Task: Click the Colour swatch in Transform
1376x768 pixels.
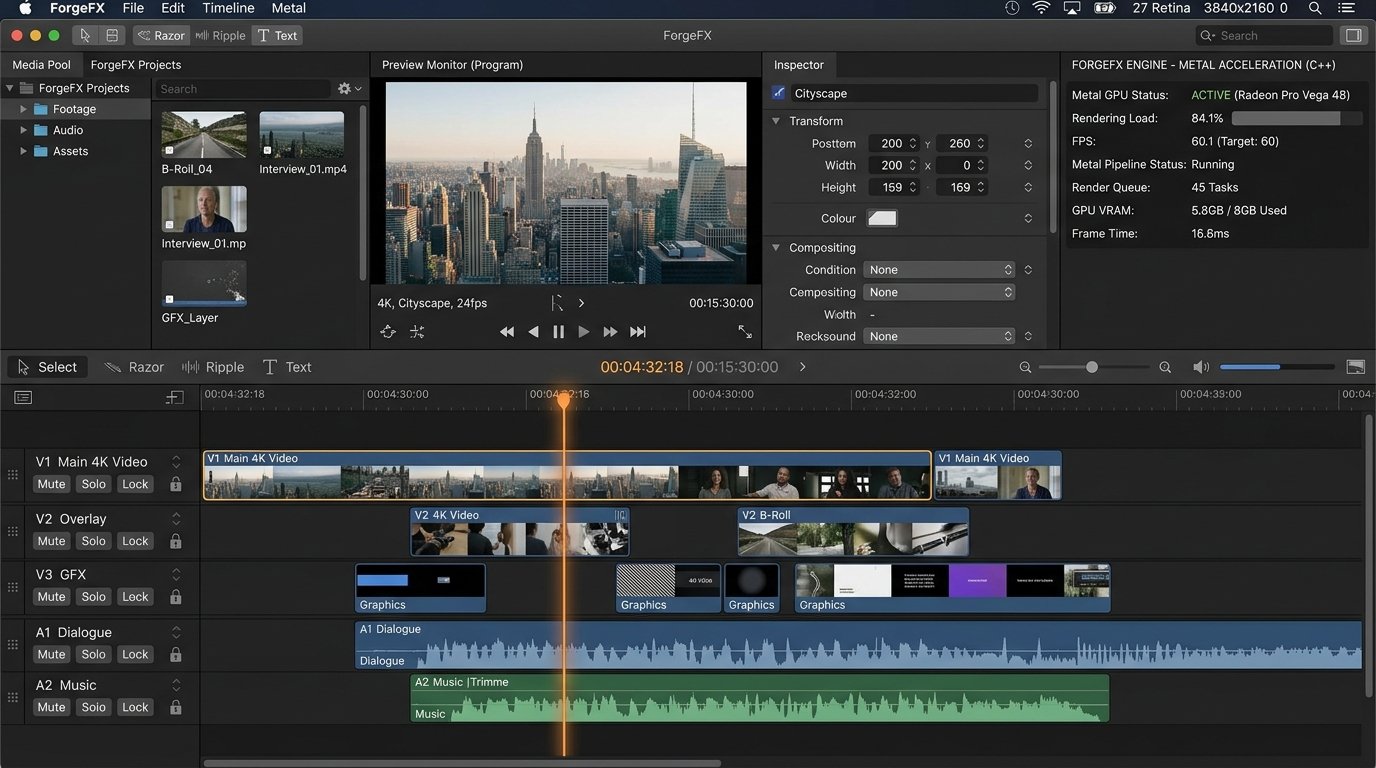Action: point(882,218)
